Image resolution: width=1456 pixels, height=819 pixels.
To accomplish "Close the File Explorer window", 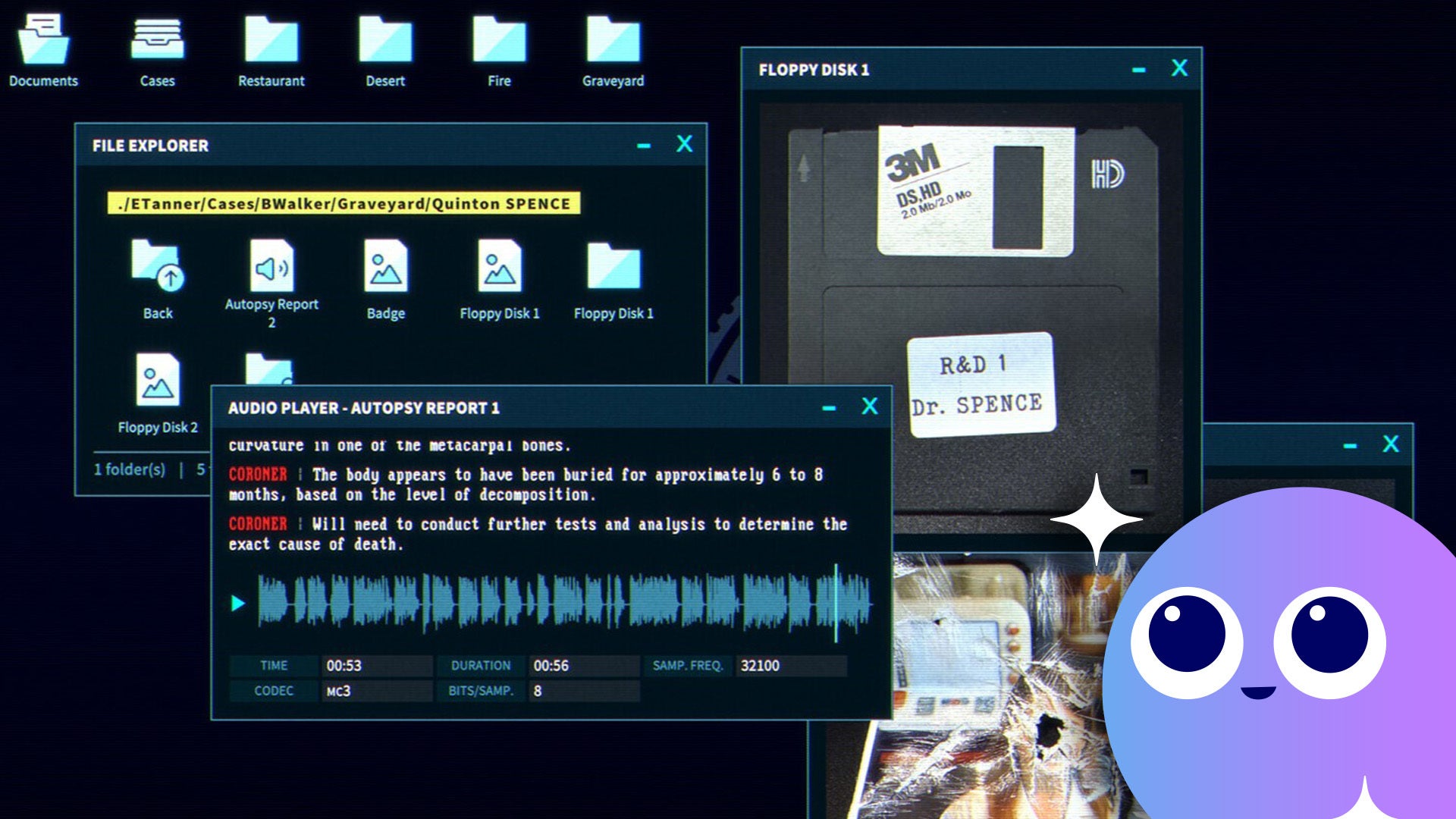I will pos(684,144).
